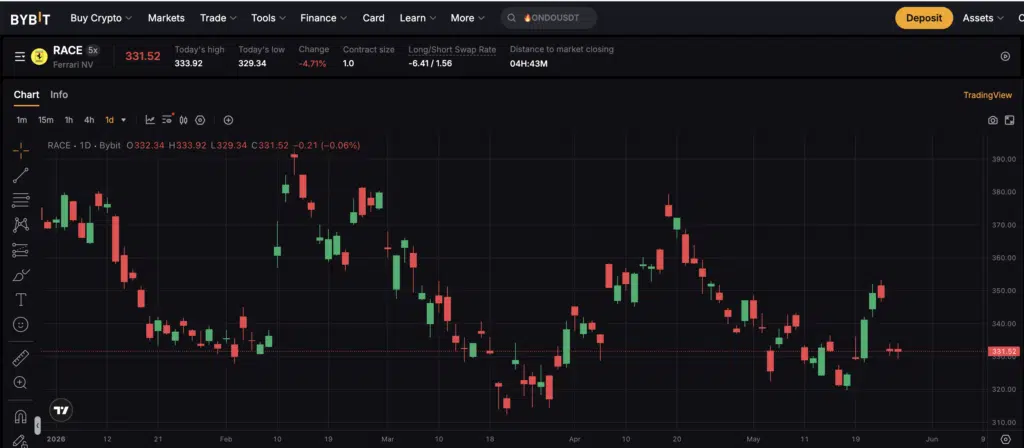Image resolution: width=1024 pixels, height=448 pixels.
Task: Click the 5x leverage badge
Action: pos(93,50)
